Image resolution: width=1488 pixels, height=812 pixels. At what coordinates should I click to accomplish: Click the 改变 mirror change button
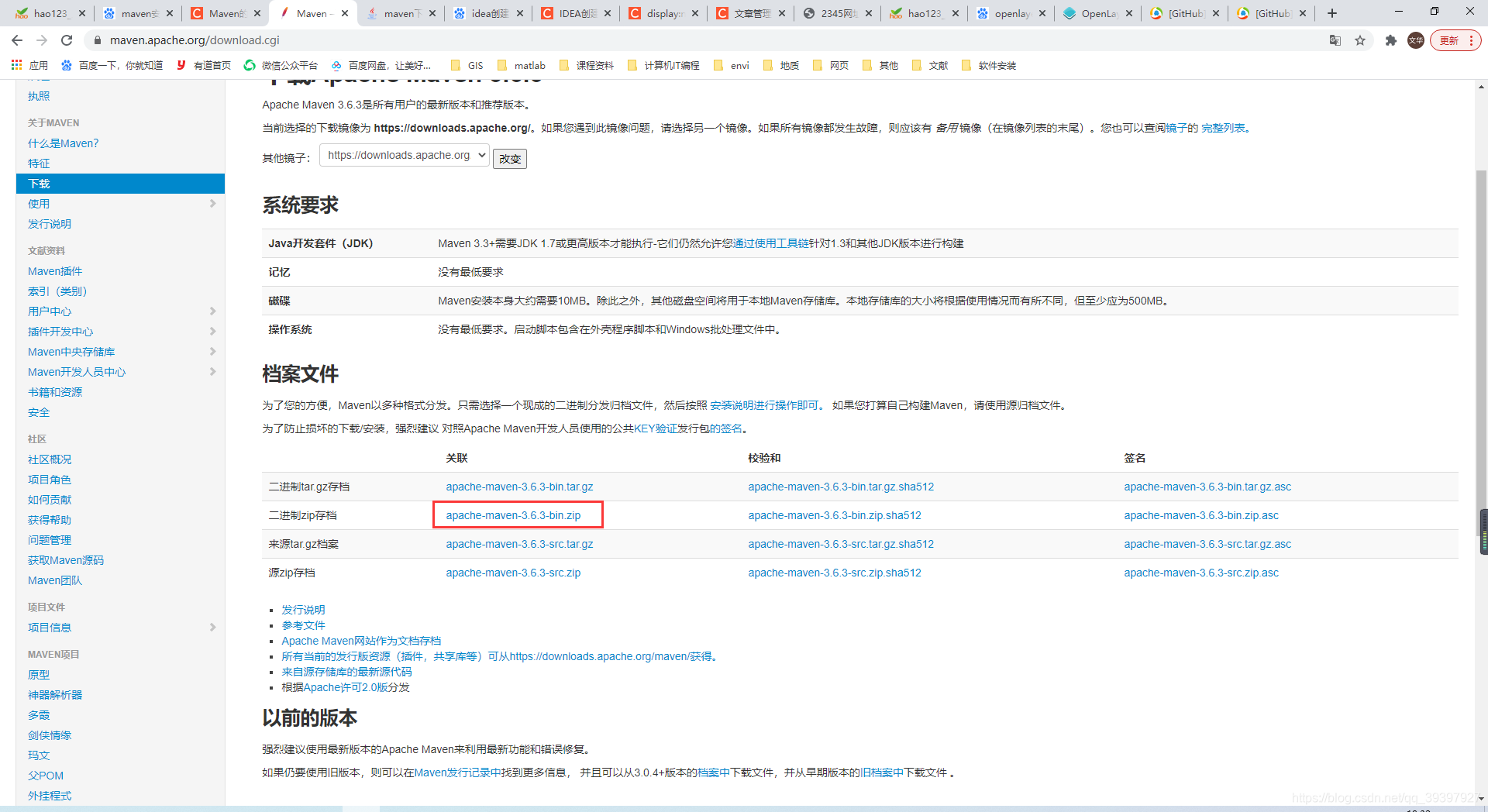coord(510,158)
